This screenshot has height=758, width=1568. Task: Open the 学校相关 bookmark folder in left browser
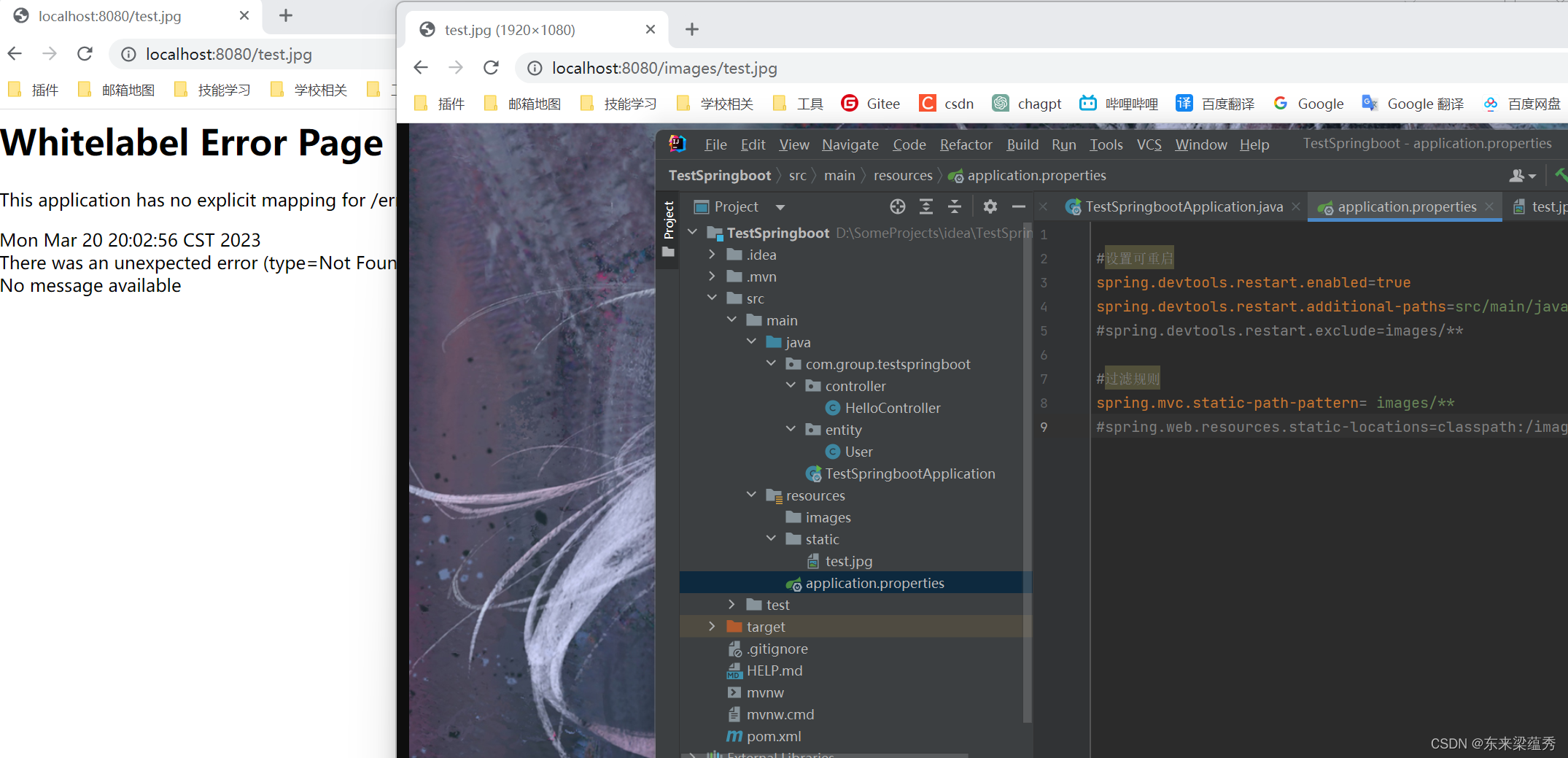309,90
